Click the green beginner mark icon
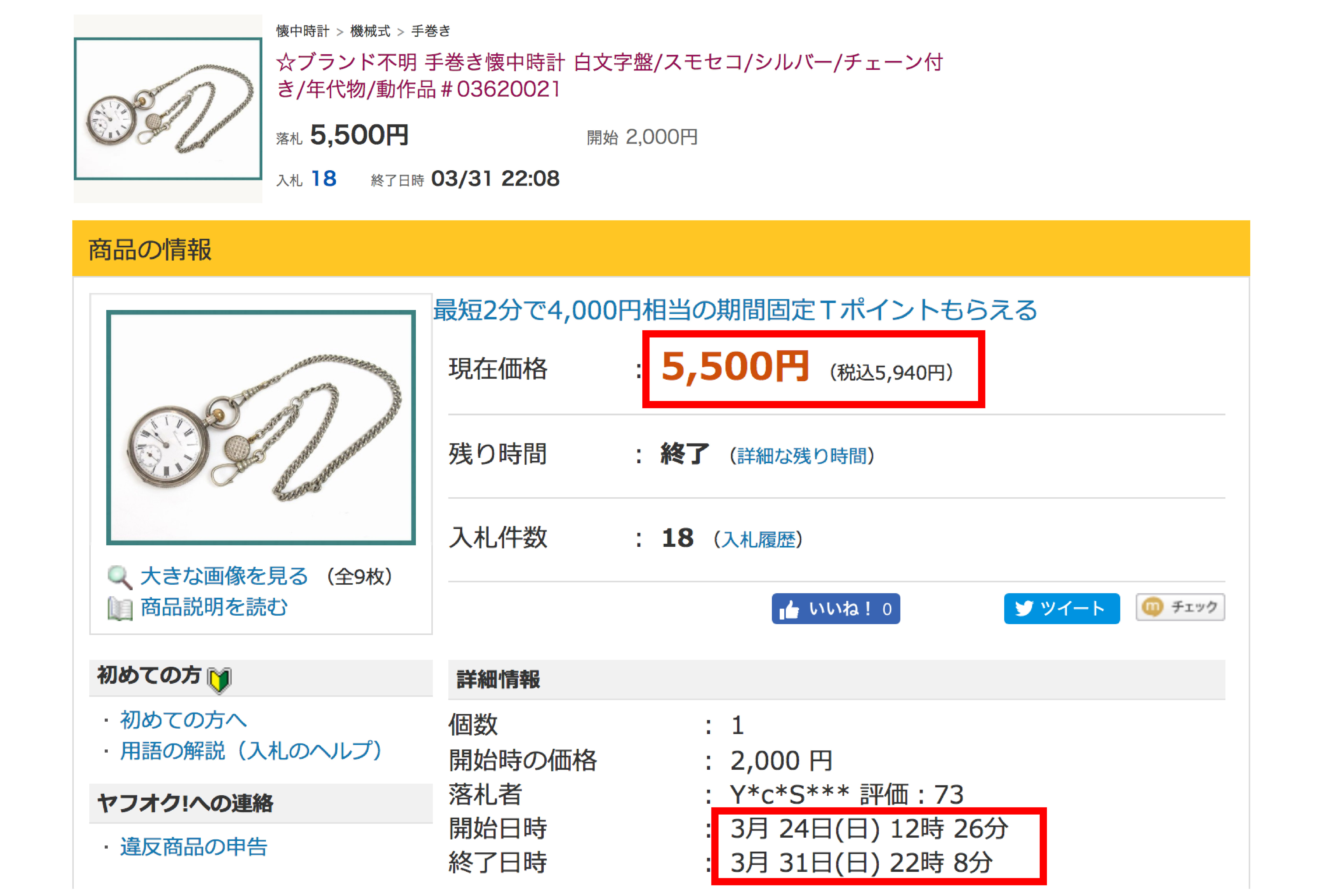Viewport: 1321px width, 896px height. click(219, 679)
